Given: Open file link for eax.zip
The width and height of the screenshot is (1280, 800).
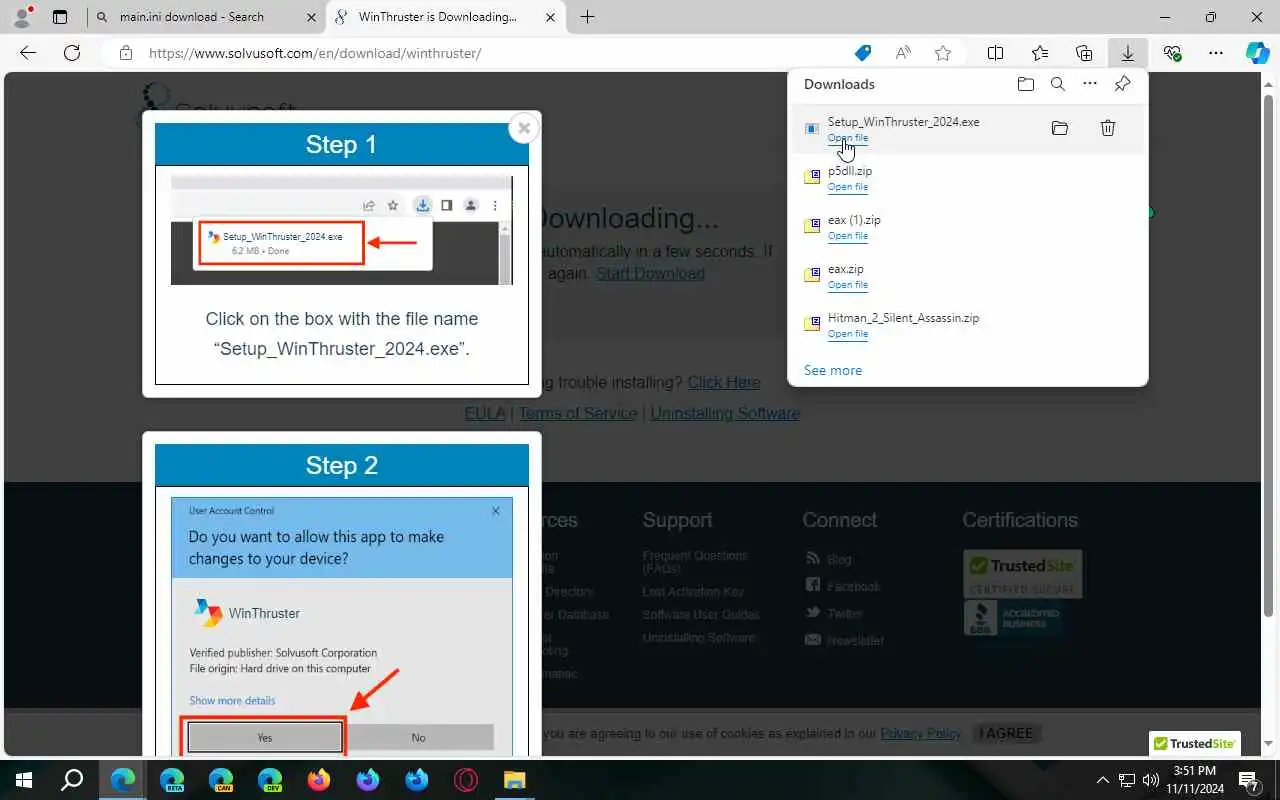Looking at the screenshot, I should (848, 285).
